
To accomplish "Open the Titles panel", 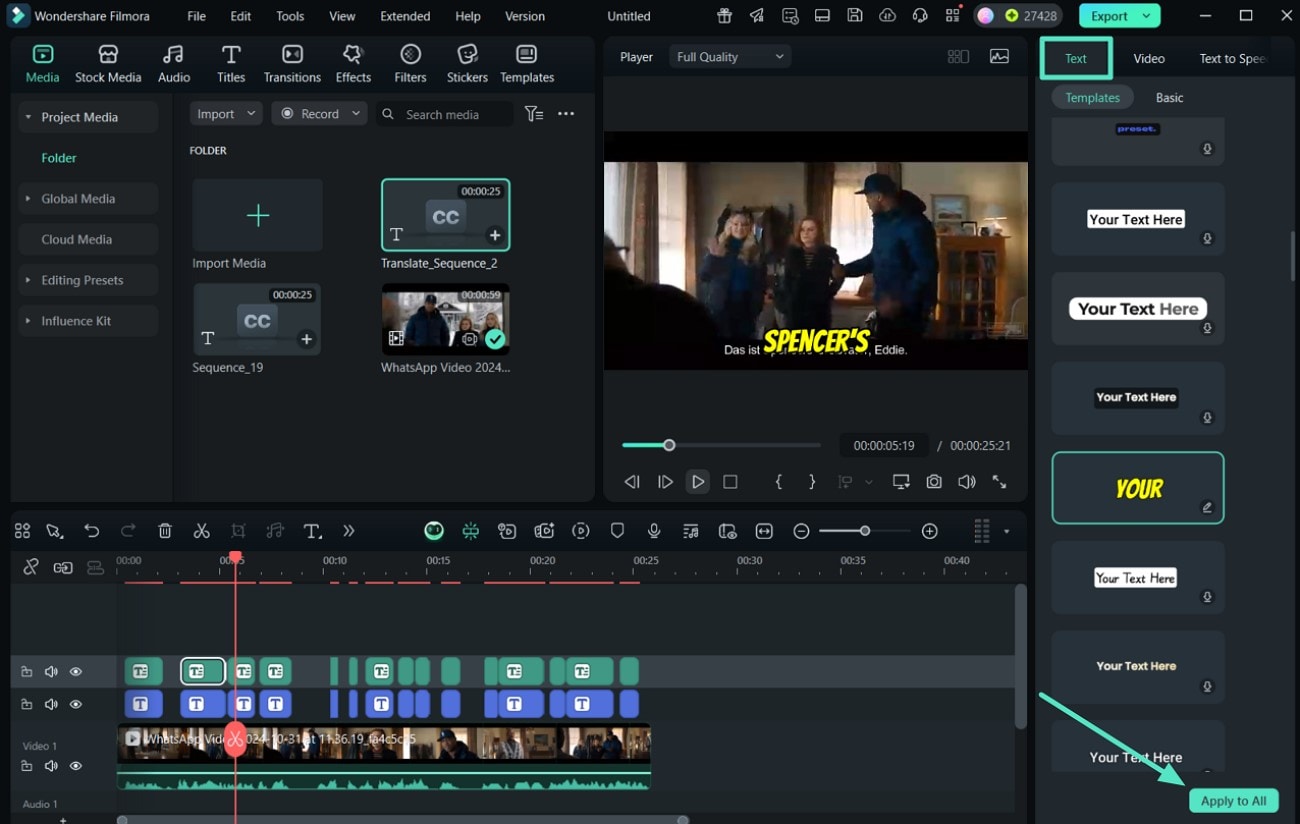I will pyautogui.click(x=231, y=64).
